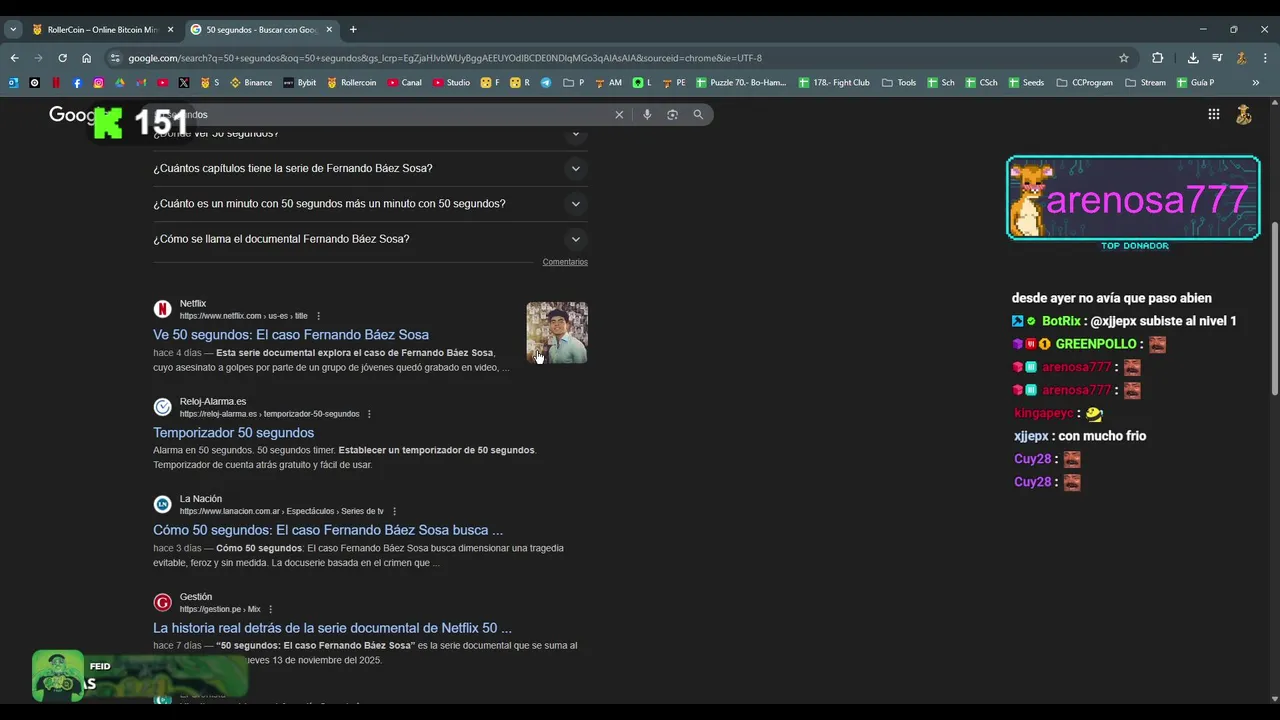The width and height of the screenshot is (1280, 720).
Task: Open more options for Gestión result
Action: click(271, 609)
